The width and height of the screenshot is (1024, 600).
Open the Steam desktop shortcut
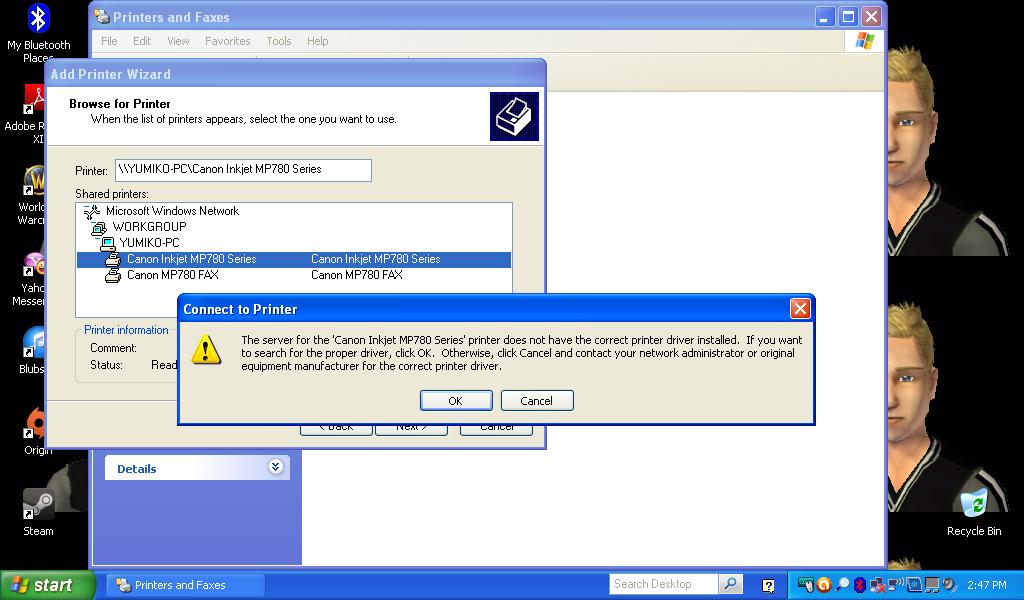[39, 513]
